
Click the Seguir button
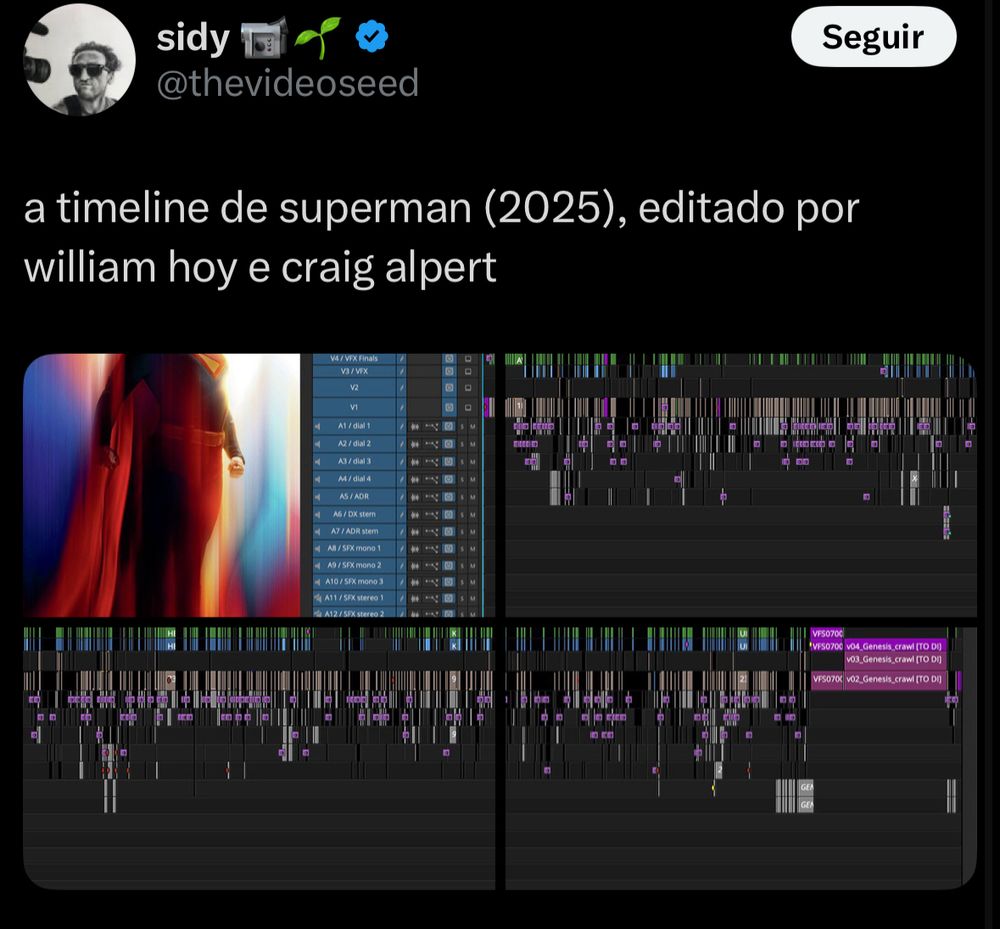873,36
